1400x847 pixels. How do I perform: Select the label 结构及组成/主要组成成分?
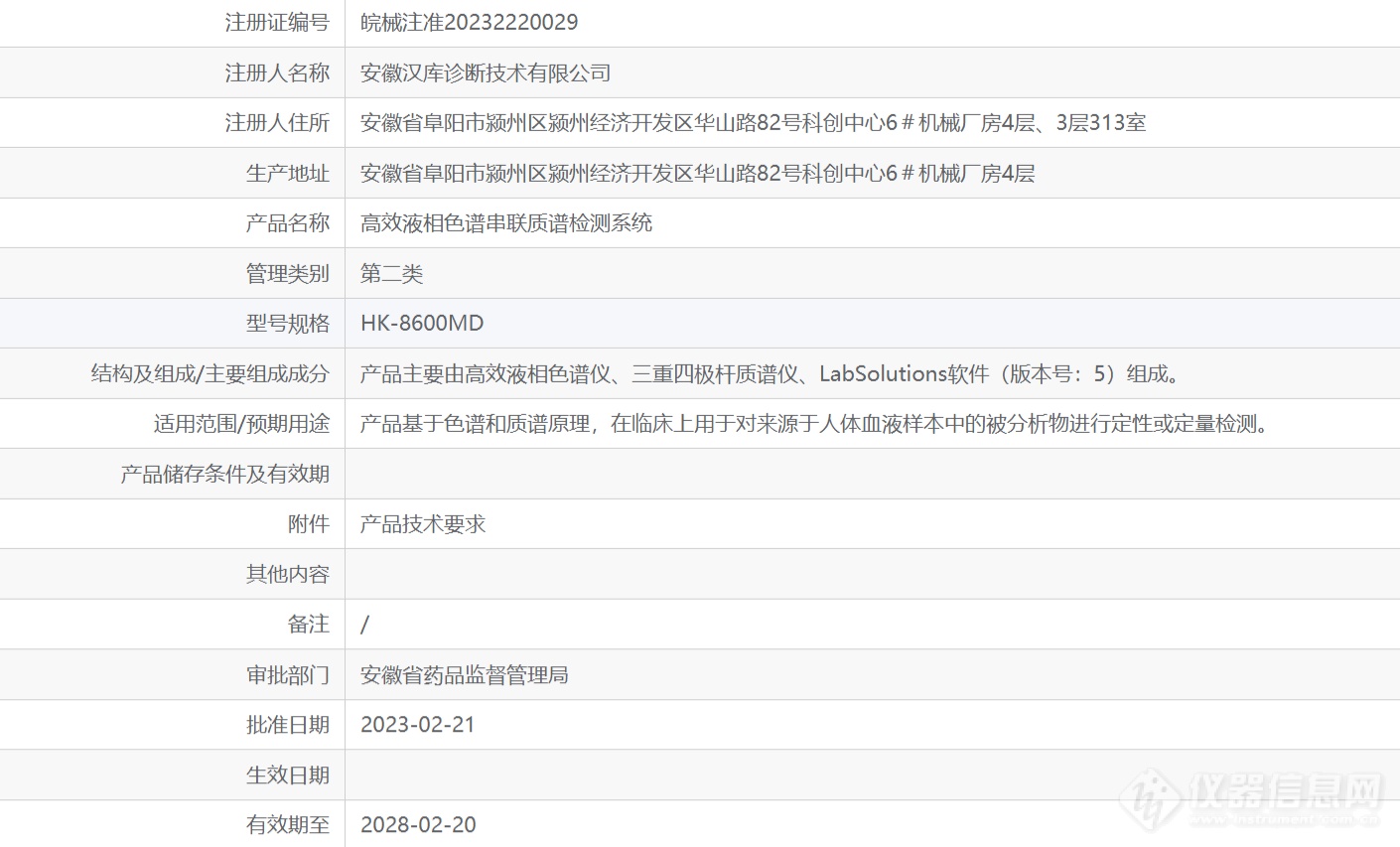[x=210, y=373]
